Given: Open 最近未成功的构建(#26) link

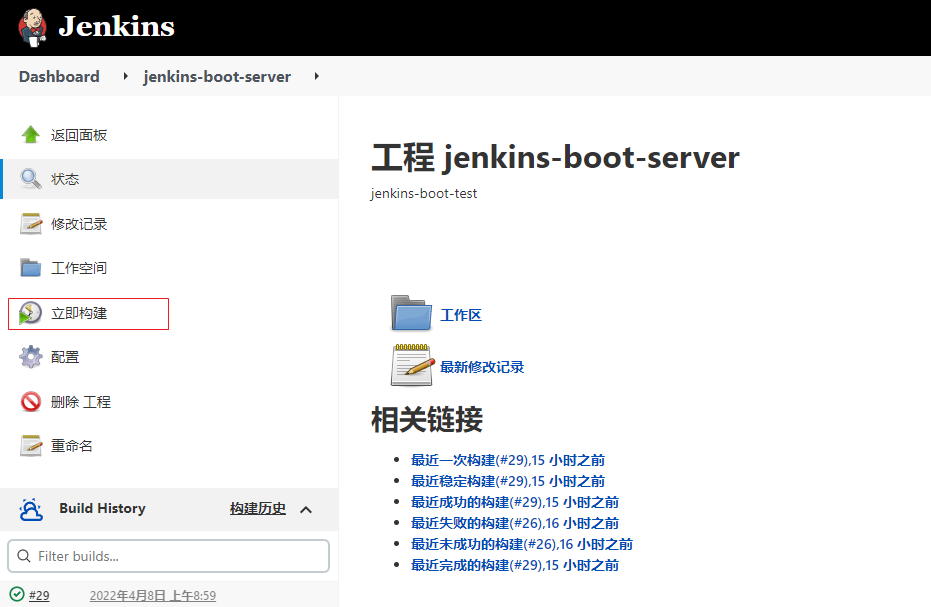Looking at the screenshot, I should point(522,544).
